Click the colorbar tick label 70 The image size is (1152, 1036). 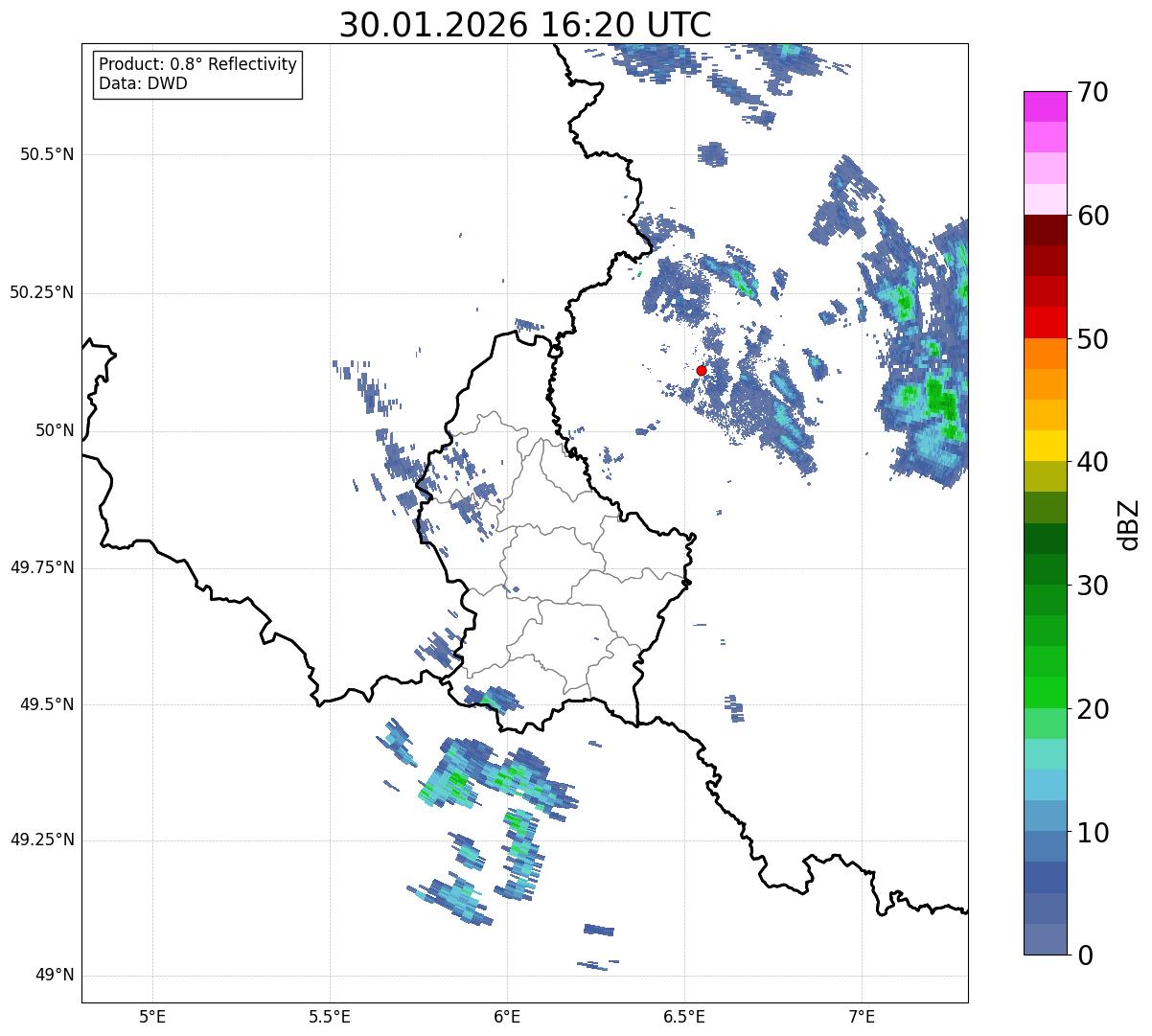(1093, 92)
